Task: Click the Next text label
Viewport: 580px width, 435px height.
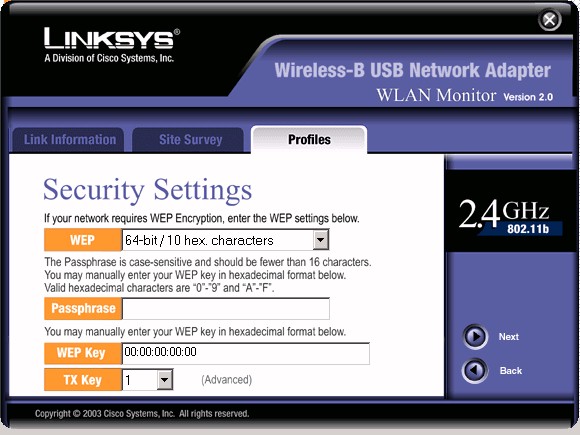Action: tap(508, 337)
